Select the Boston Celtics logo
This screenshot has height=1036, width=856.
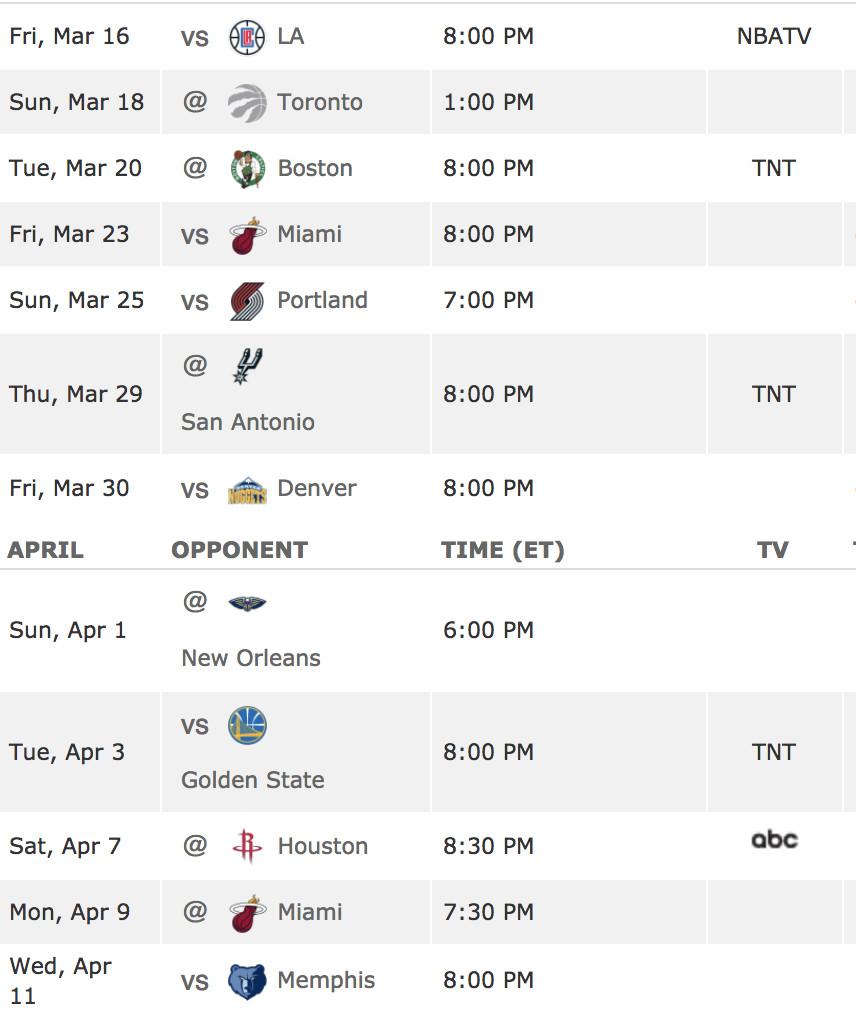pos(247,169)
